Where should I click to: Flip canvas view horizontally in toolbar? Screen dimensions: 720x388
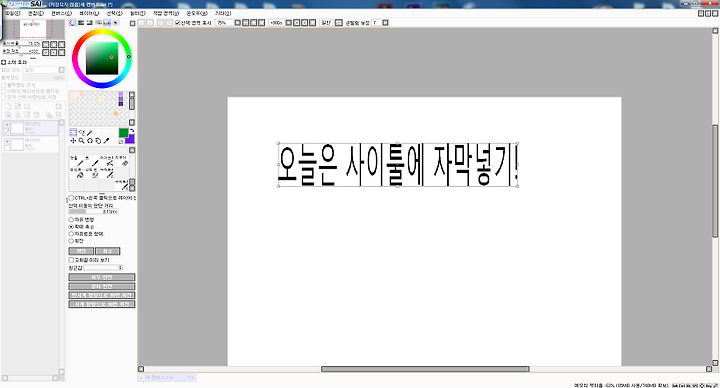(x=339, y=22)
